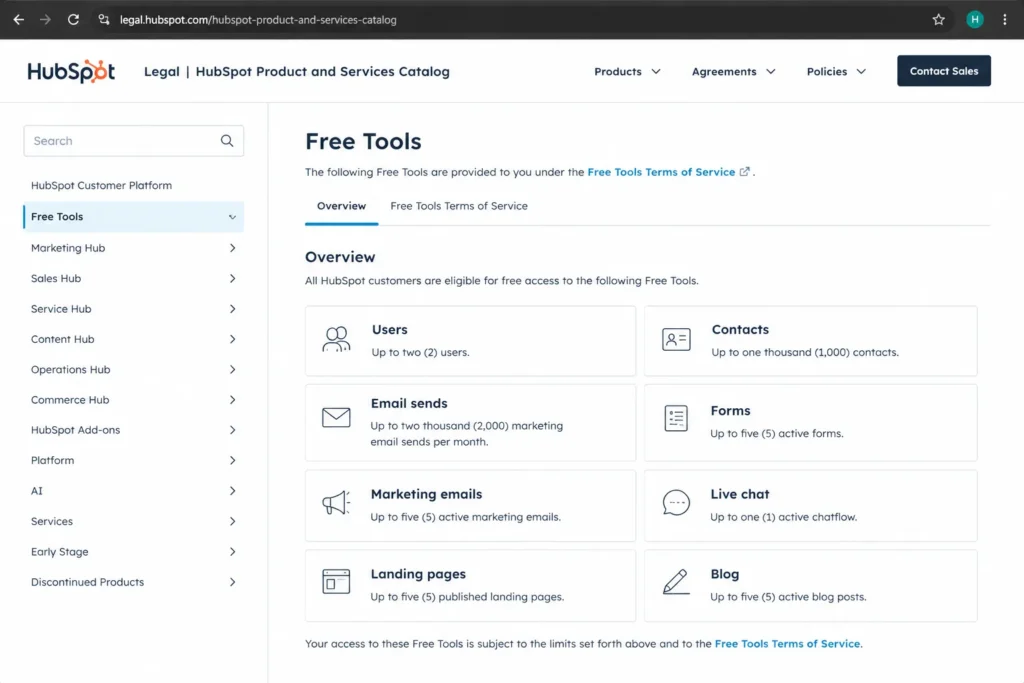This screenshot has height=683, width=1024.
Task: Click the Legal header link
Action: (161, 71)
